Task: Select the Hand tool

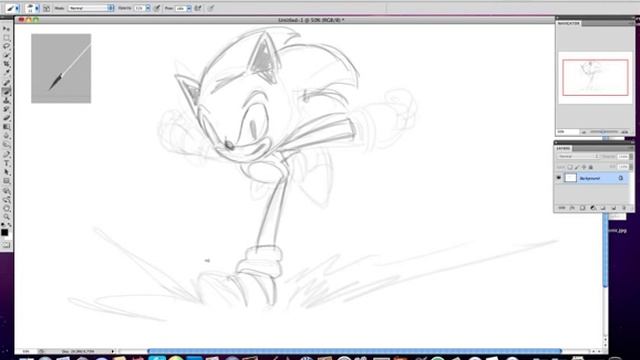Action: click(6, 208)
